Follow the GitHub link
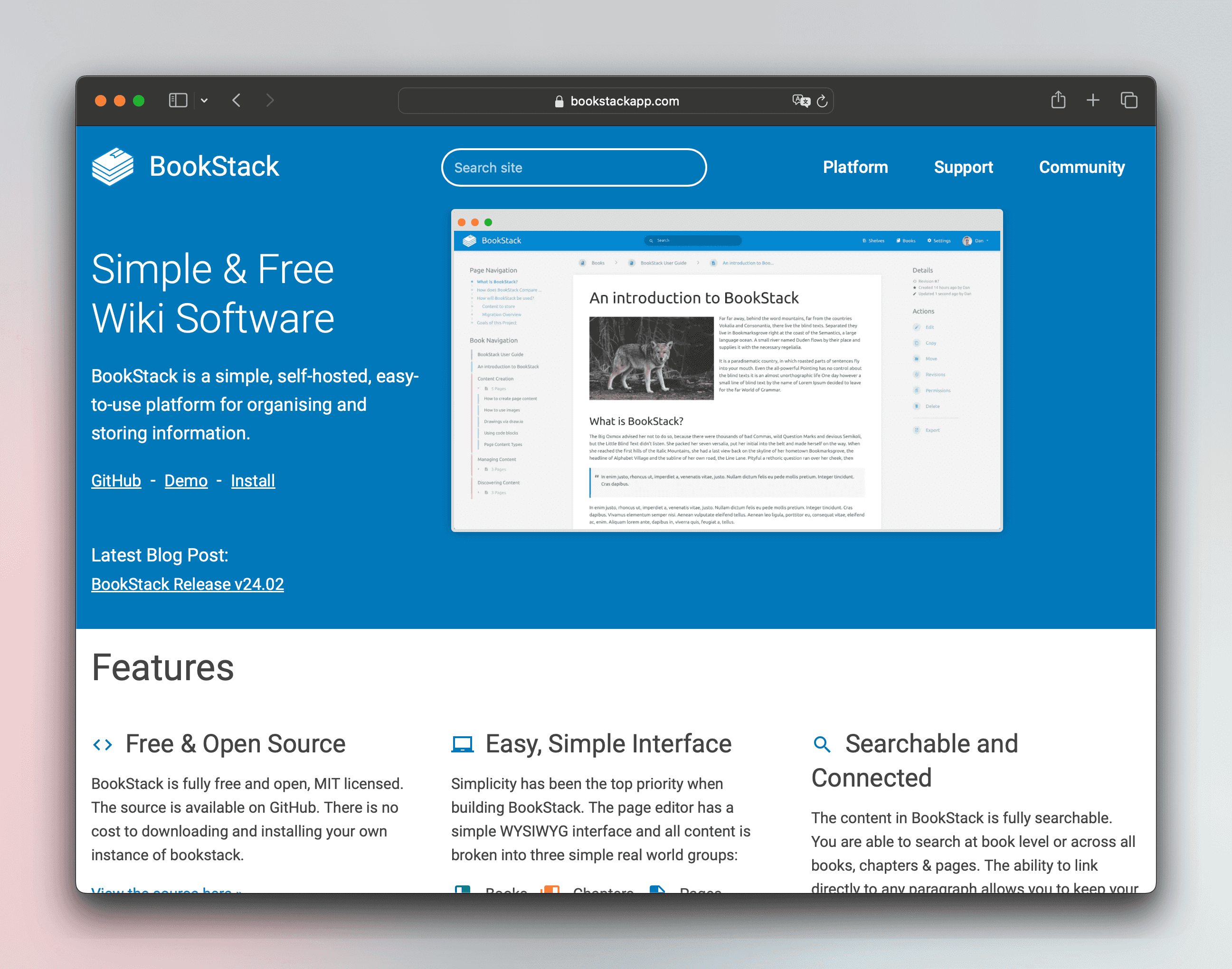Screen dimensions: 1232x969 [x=116, y=481]
